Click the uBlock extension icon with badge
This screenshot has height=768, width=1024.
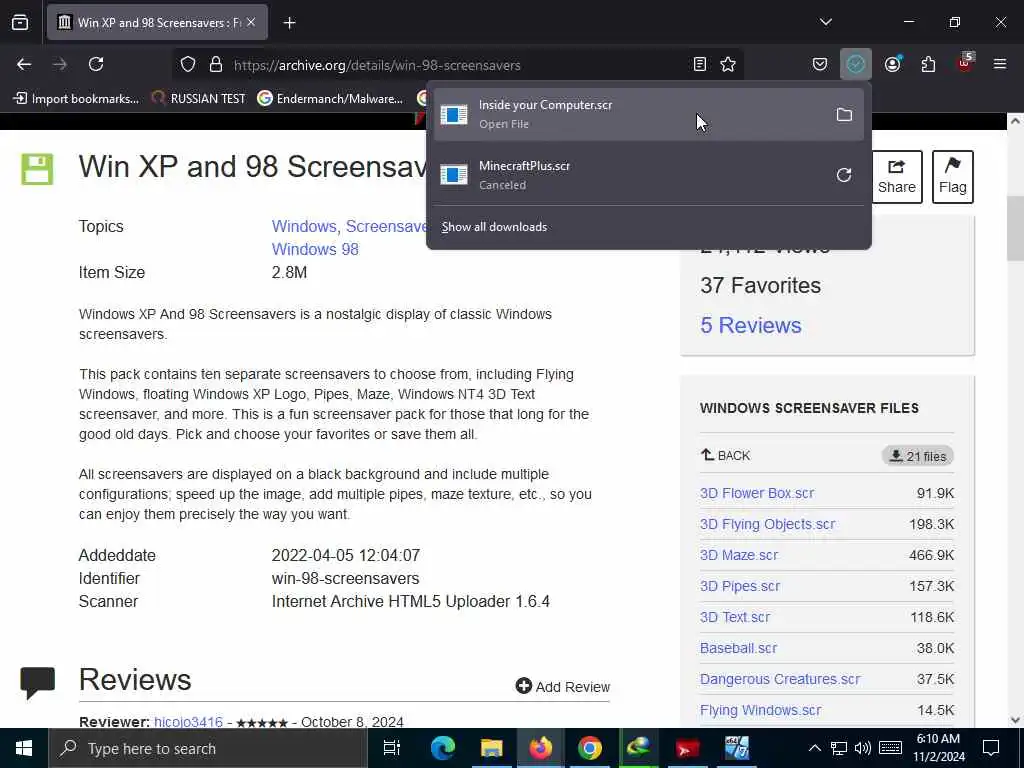pyautogui.click(x=965, y=63)
